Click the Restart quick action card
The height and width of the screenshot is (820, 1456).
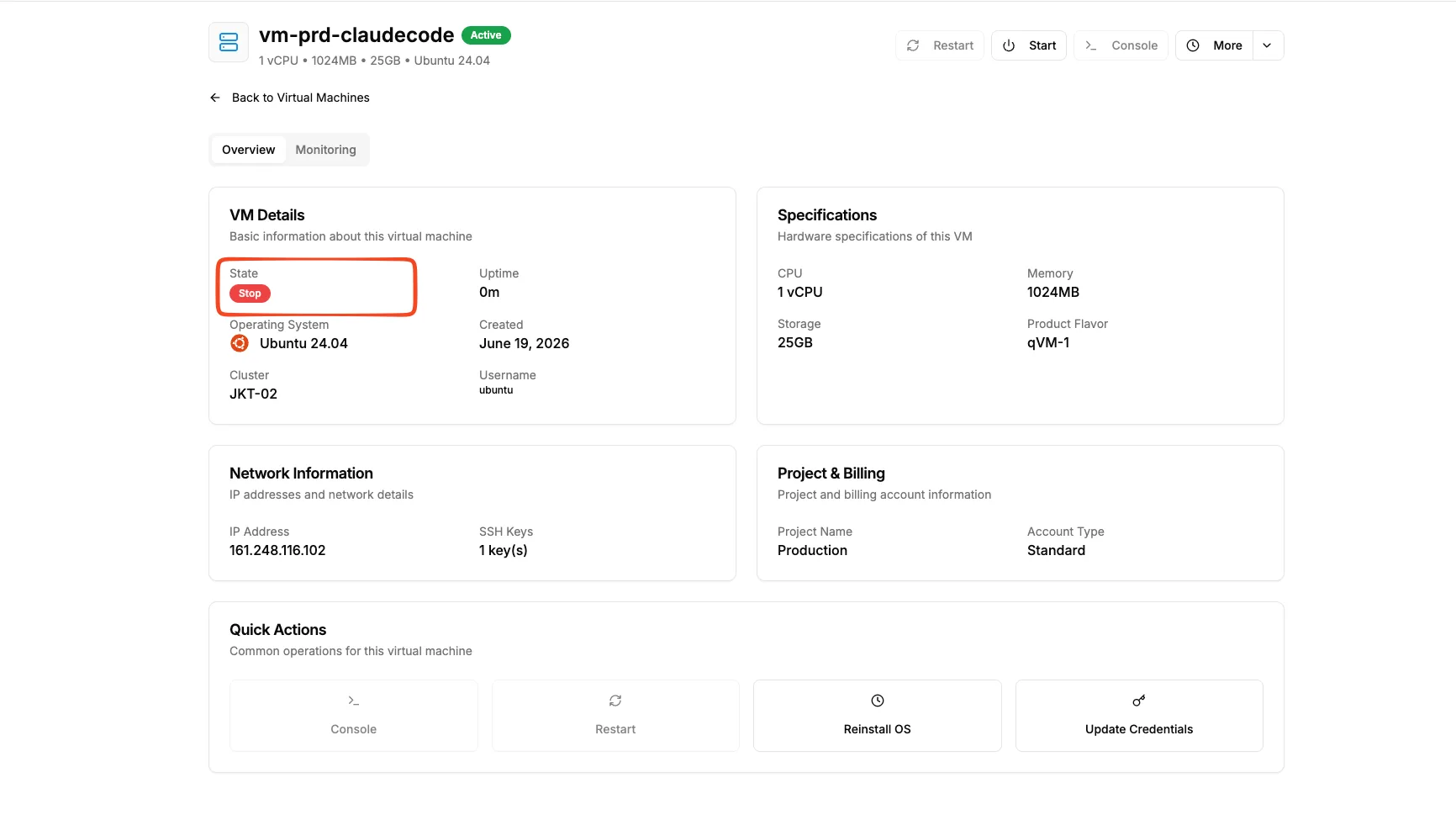[615, 716]
